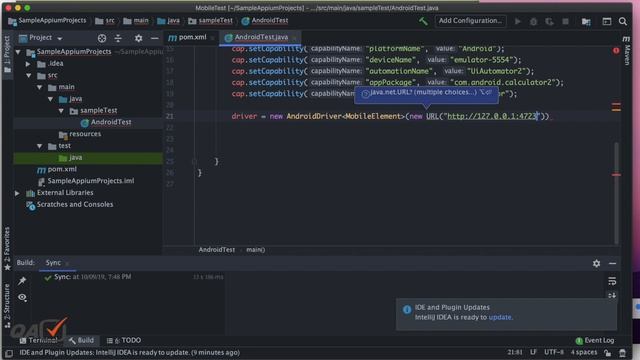Click the 21:81 cursor position in status bar
The image size is (640, 360).
click(515, 352)
